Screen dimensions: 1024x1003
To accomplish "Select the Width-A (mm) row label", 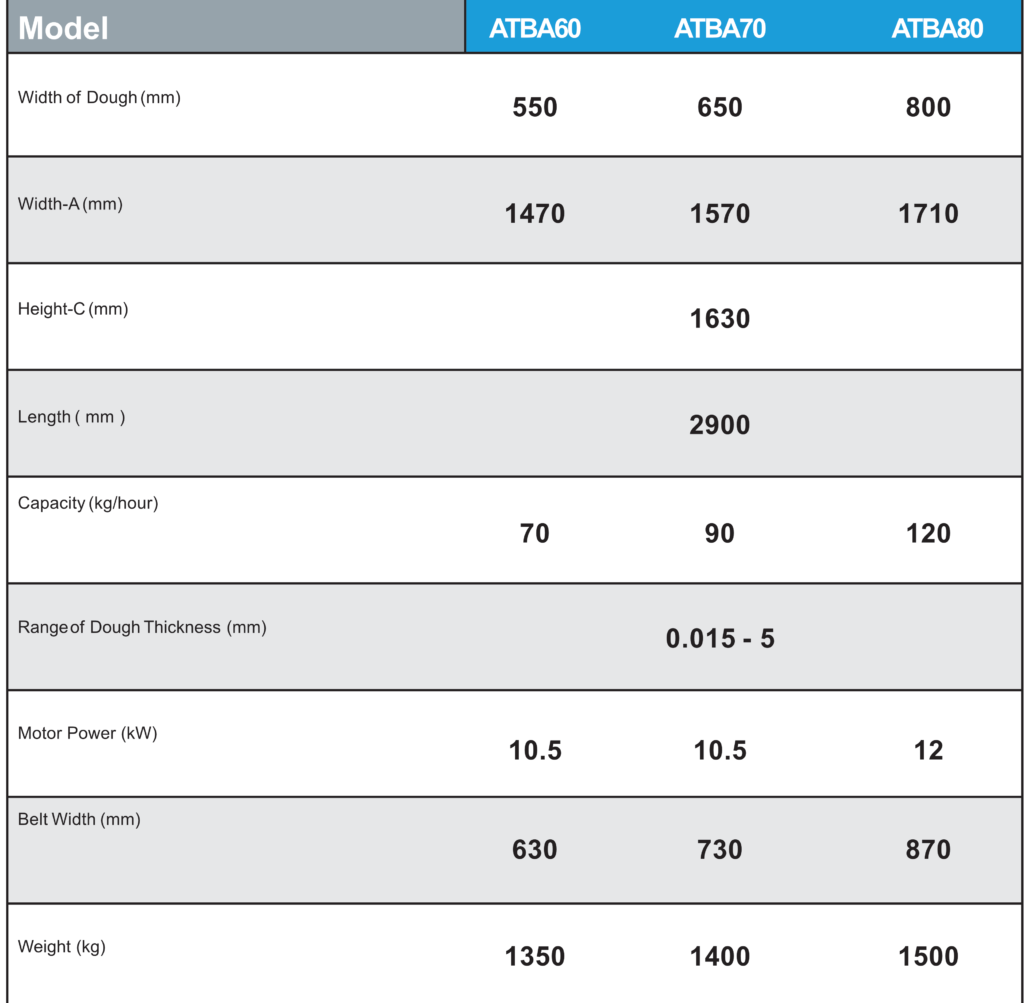I will pos(70,204).
